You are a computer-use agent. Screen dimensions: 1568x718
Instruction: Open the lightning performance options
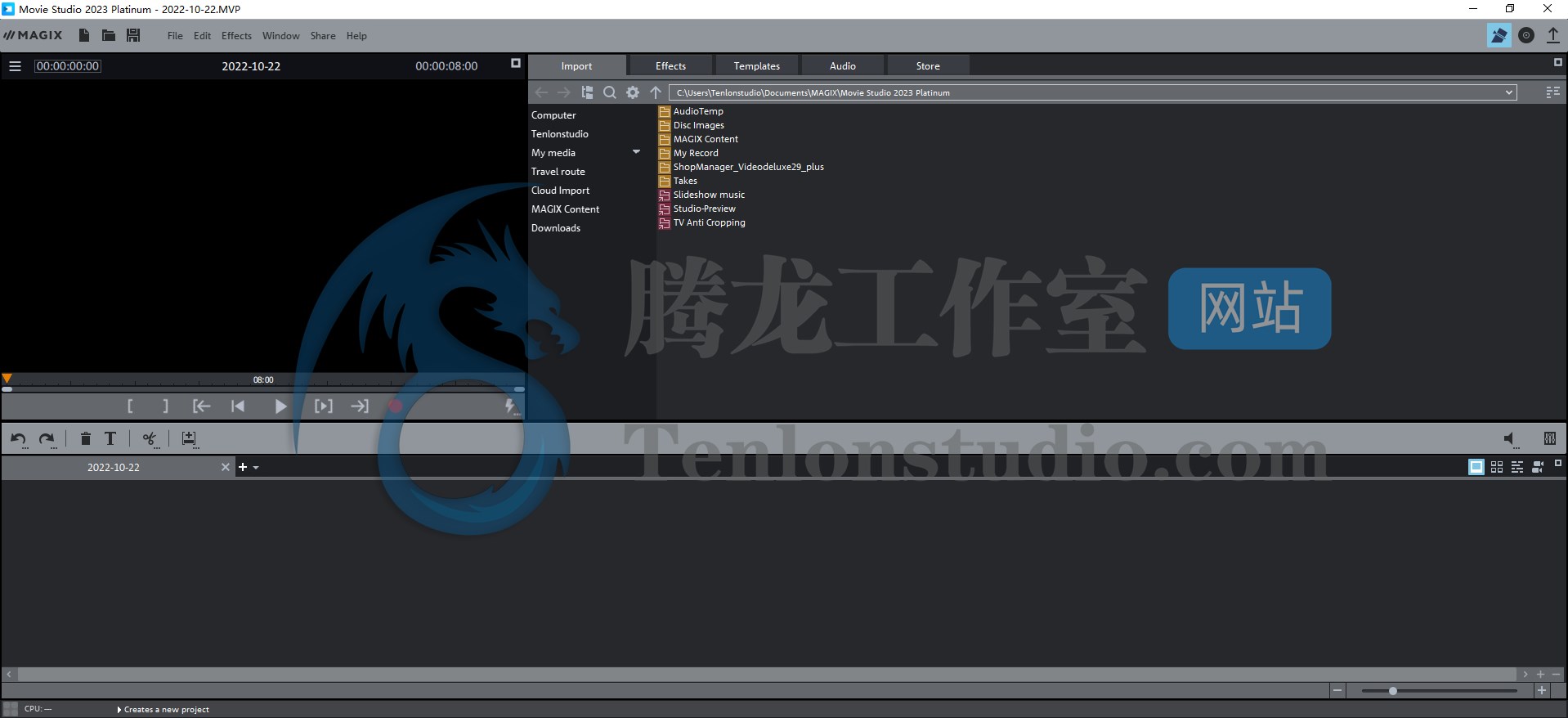point(510,406)
